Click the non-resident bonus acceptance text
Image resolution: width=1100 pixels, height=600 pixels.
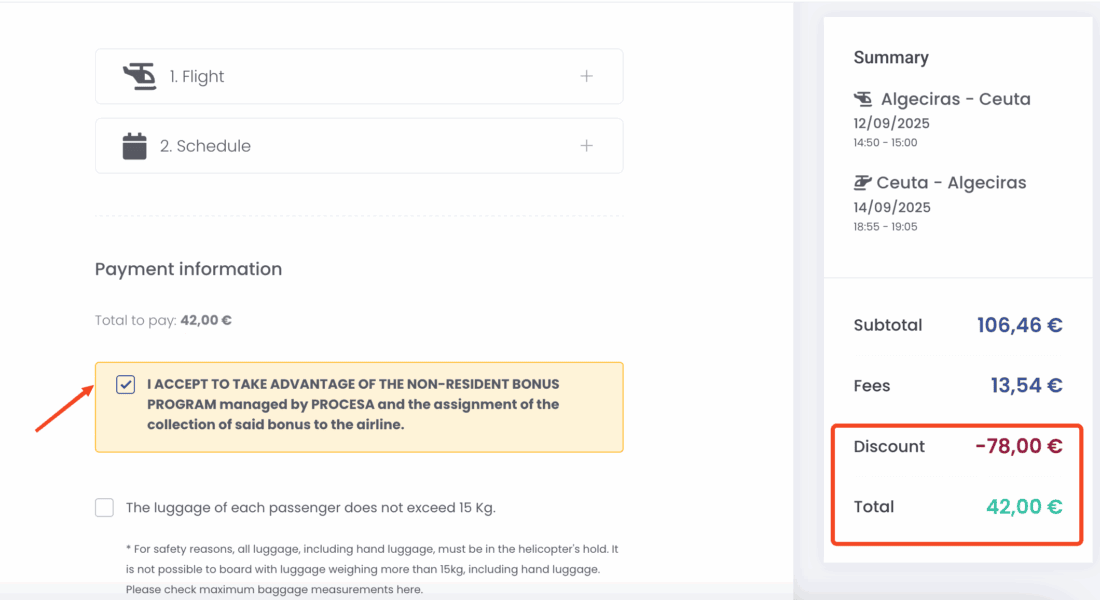pyautogui.click(x=353, y=404)
